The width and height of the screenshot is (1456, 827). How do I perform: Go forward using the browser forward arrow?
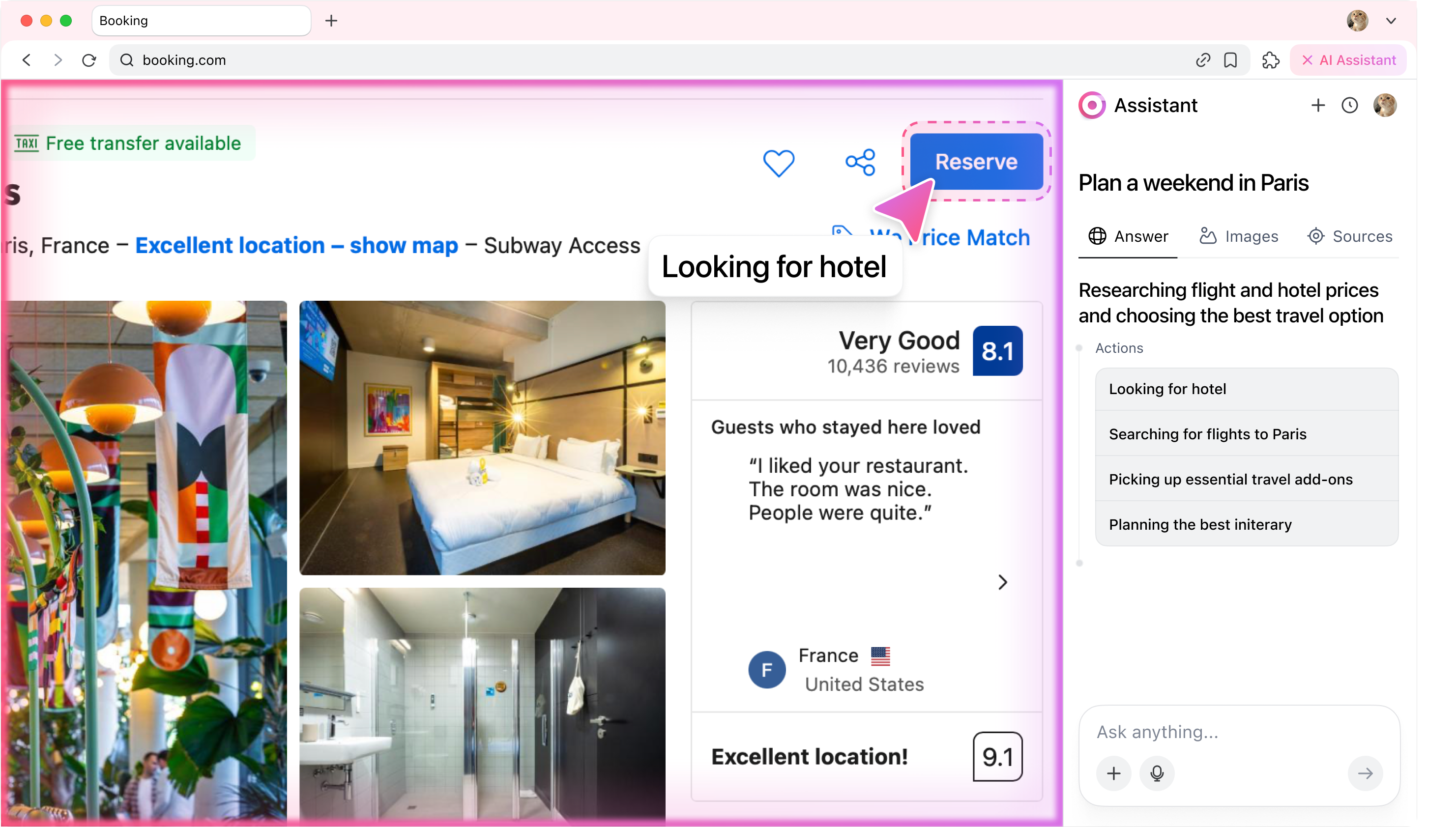point(58,60)
